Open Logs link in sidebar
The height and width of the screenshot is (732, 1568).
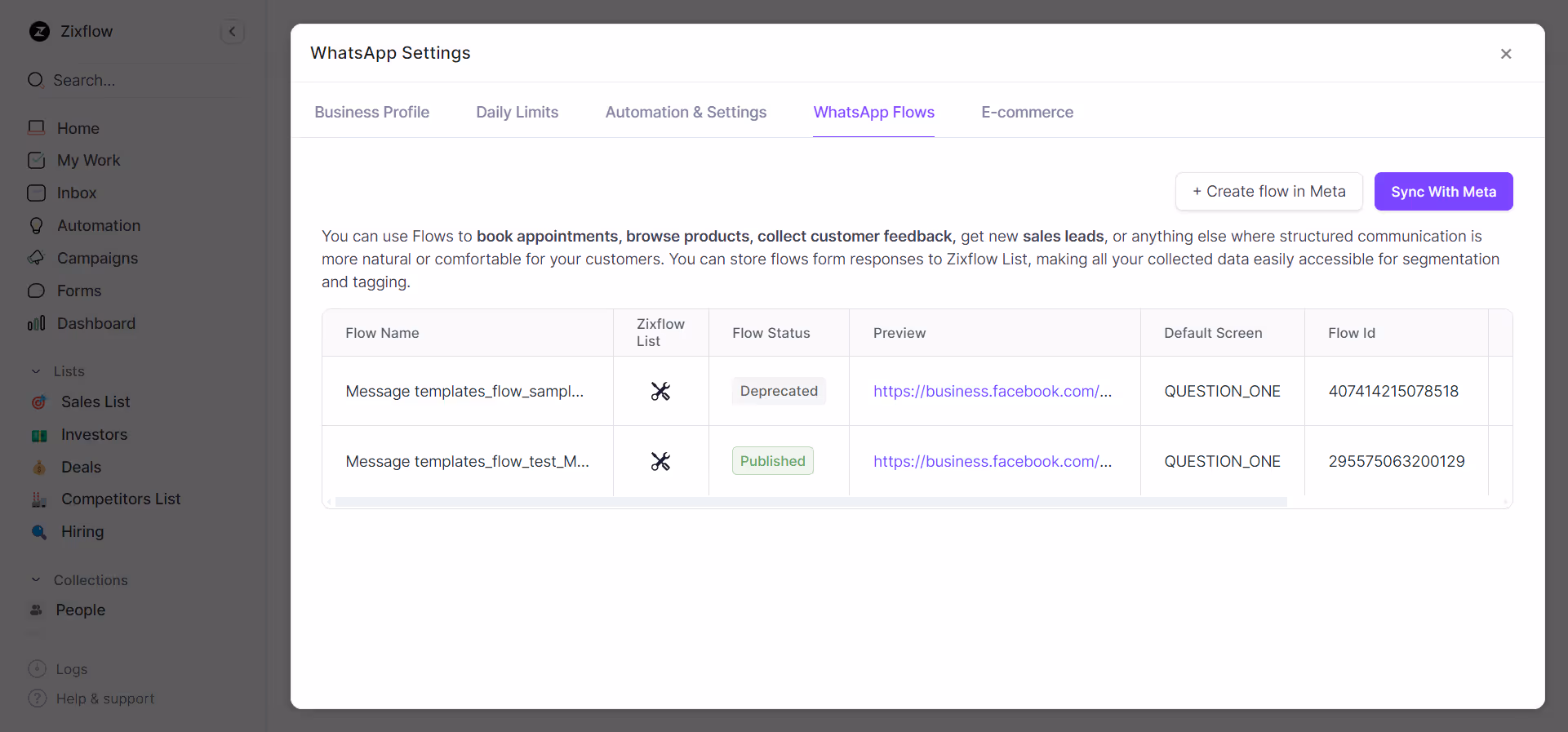click(72, 669)
